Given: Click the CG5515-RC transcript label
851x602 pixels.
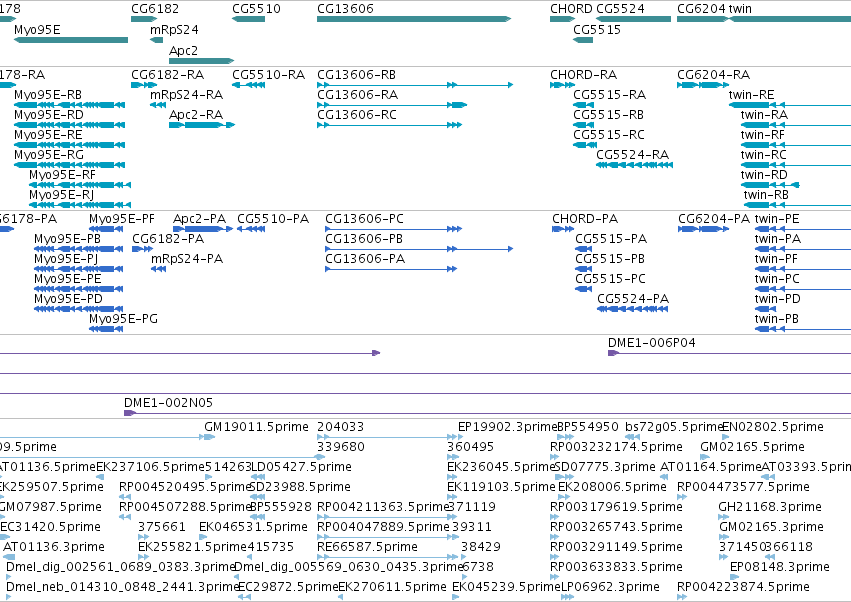Looking at the screenshot, I should [609, 135].
